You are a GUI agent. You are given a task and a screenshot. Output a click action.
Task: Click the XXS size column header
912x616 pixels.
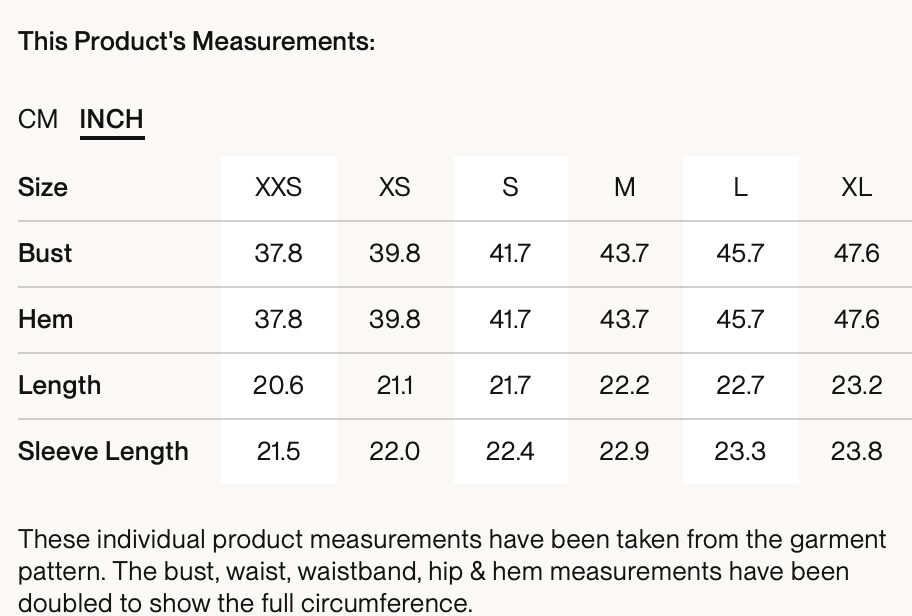pyautogui.click(x=278, y=187)
